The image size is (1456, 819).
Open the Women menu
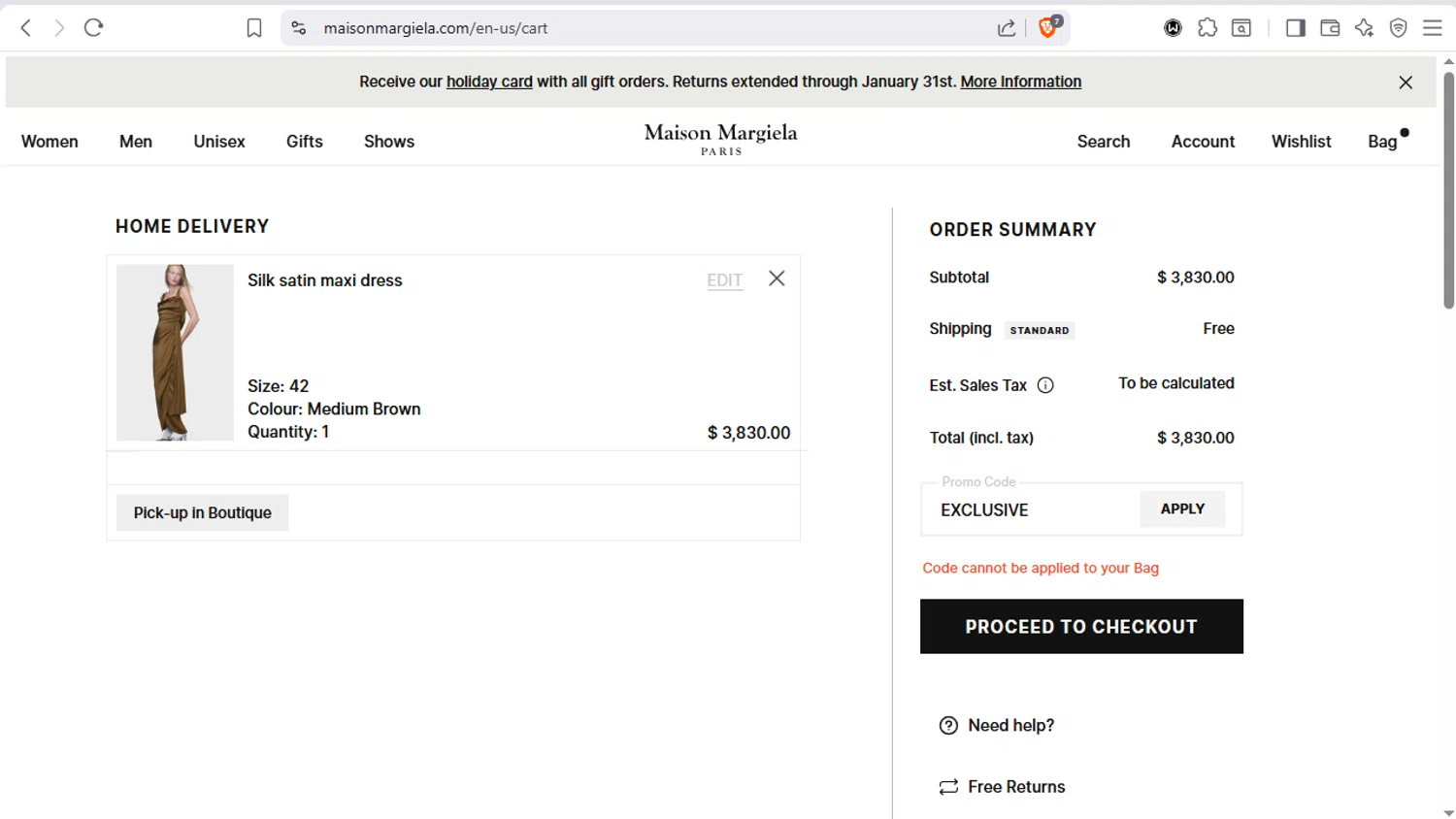click(50, 142)
